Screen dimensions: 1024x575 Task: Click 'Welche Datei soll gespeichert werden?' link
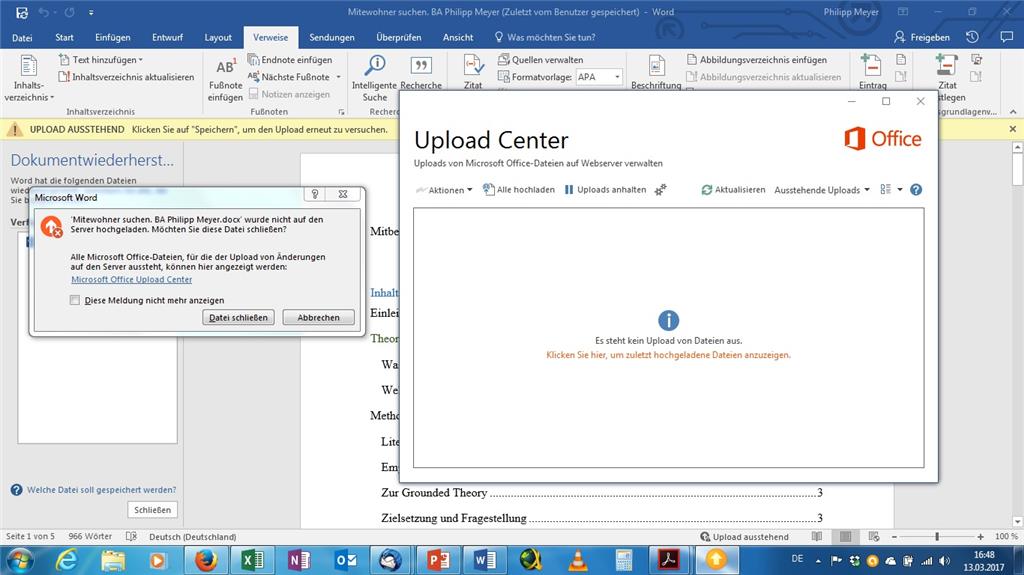pos(101,489)
